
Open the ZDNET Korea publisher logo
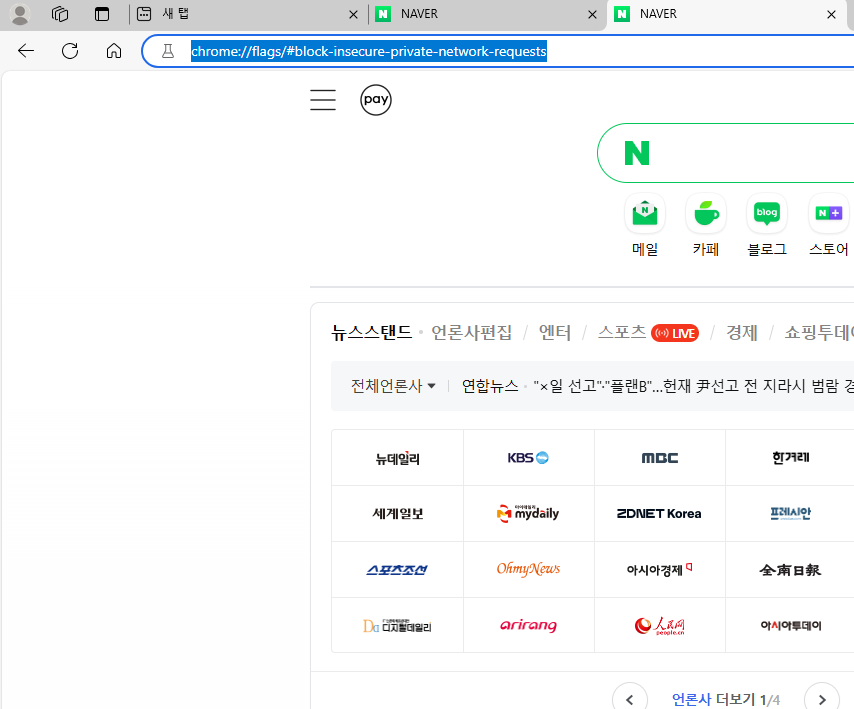tap(660, 514)
